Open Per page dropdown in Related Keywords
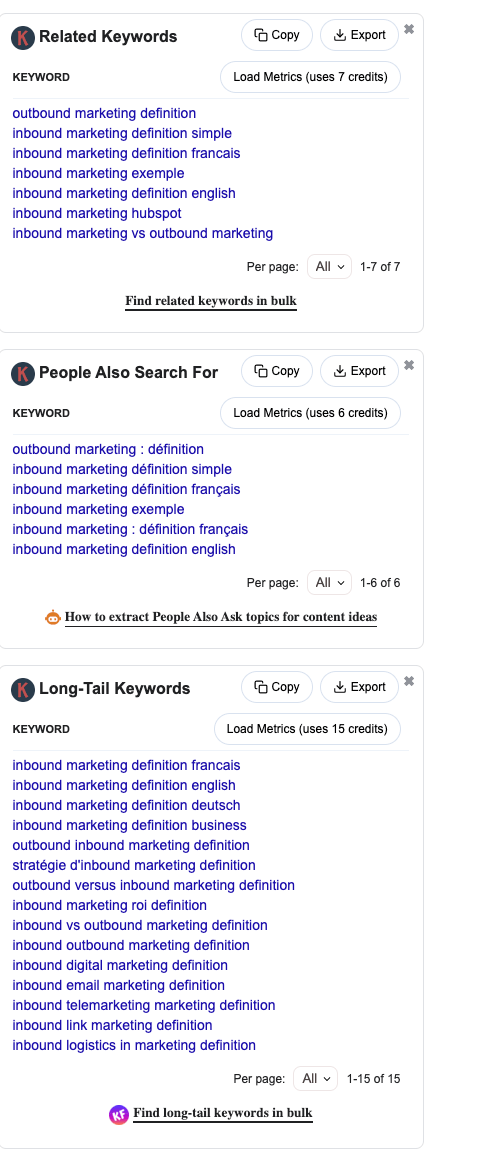Viewport: 487px width, 1162px height. 330,267
